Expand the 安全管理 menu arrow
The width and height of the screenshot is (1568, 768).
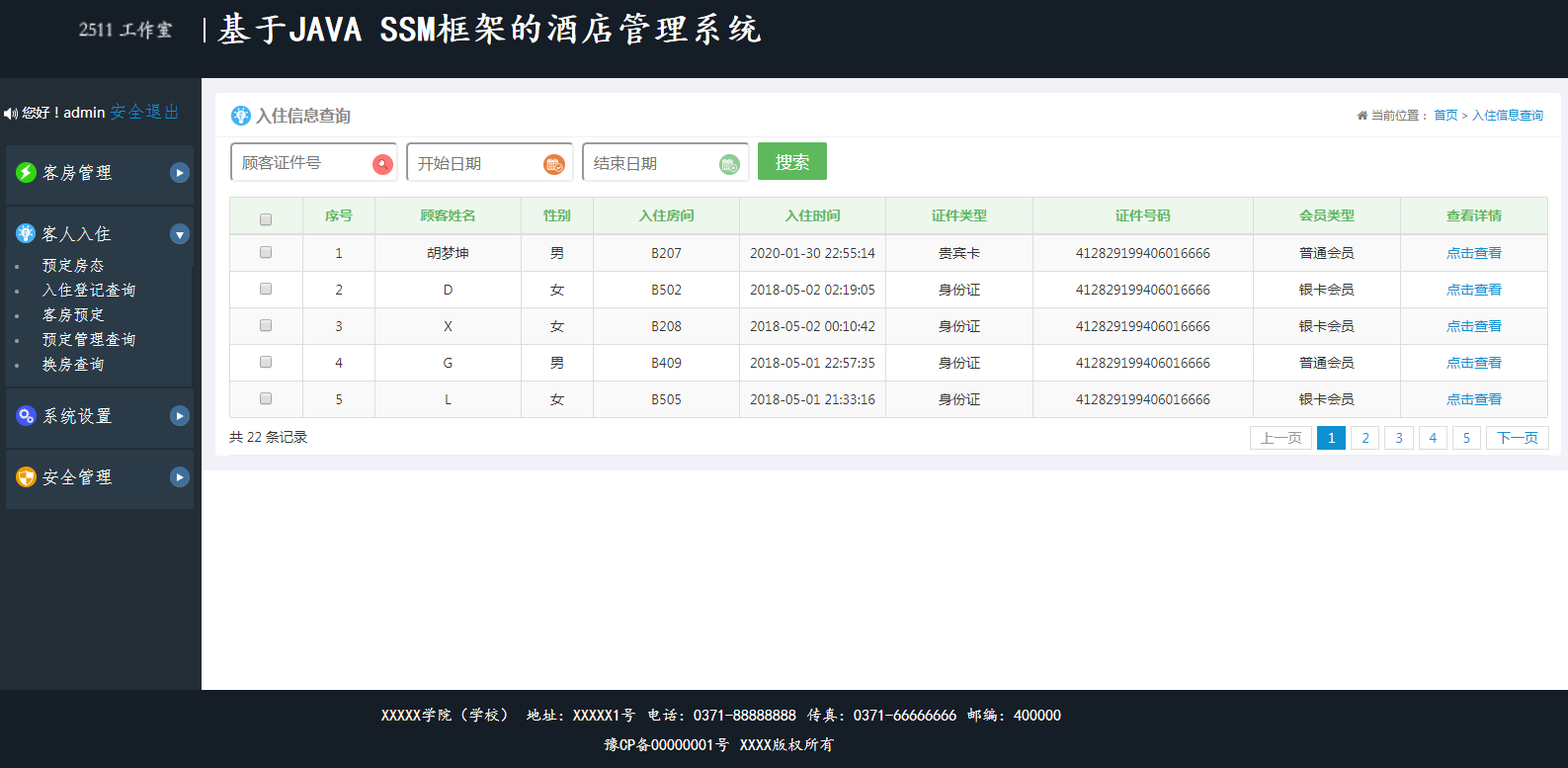[180, 477]
